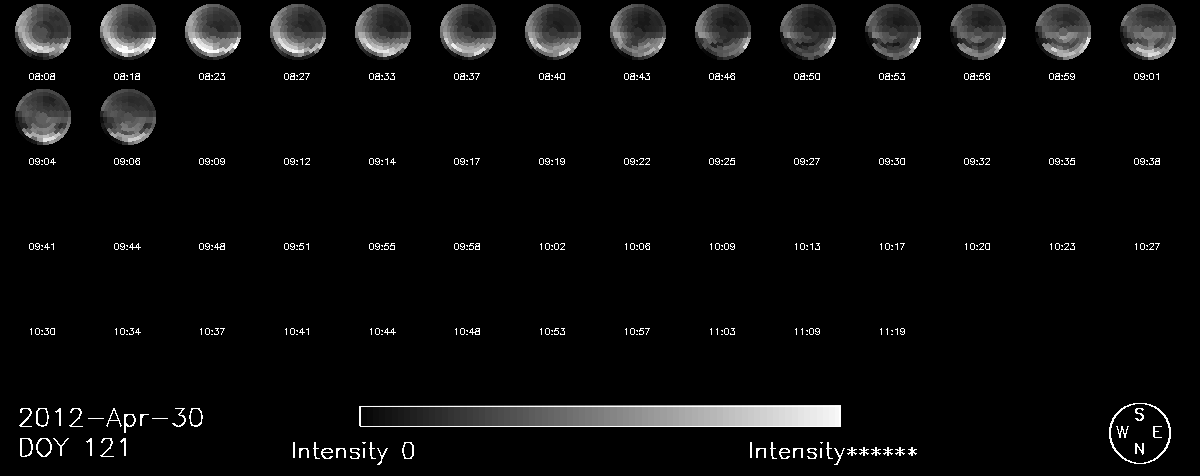
Task: Select the thumbnail above 08:46
Action: (723, 32)
